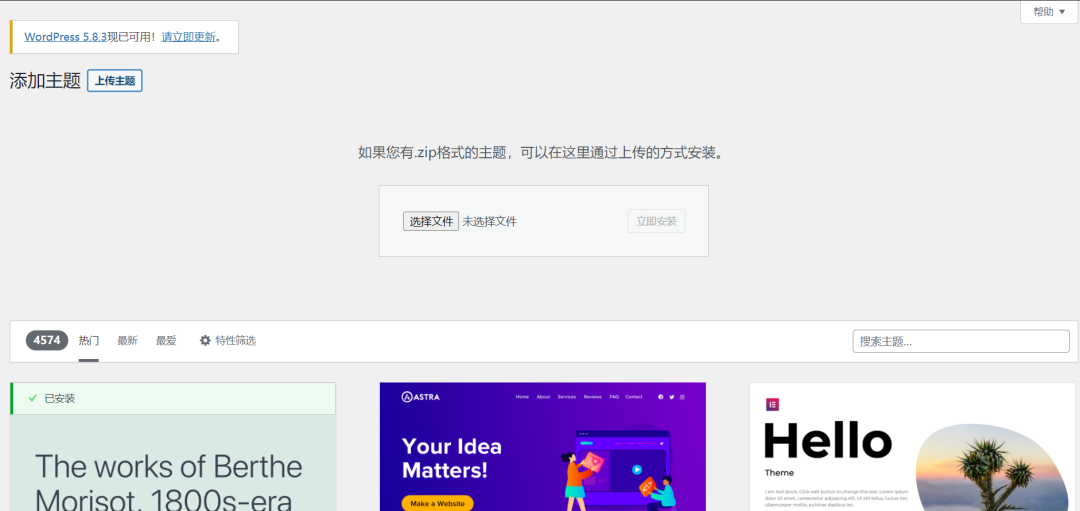The width and height of the screenshot is (1080, 511).
Task: Click the Twitter icon in Astra preview
Action: [672, 397]
